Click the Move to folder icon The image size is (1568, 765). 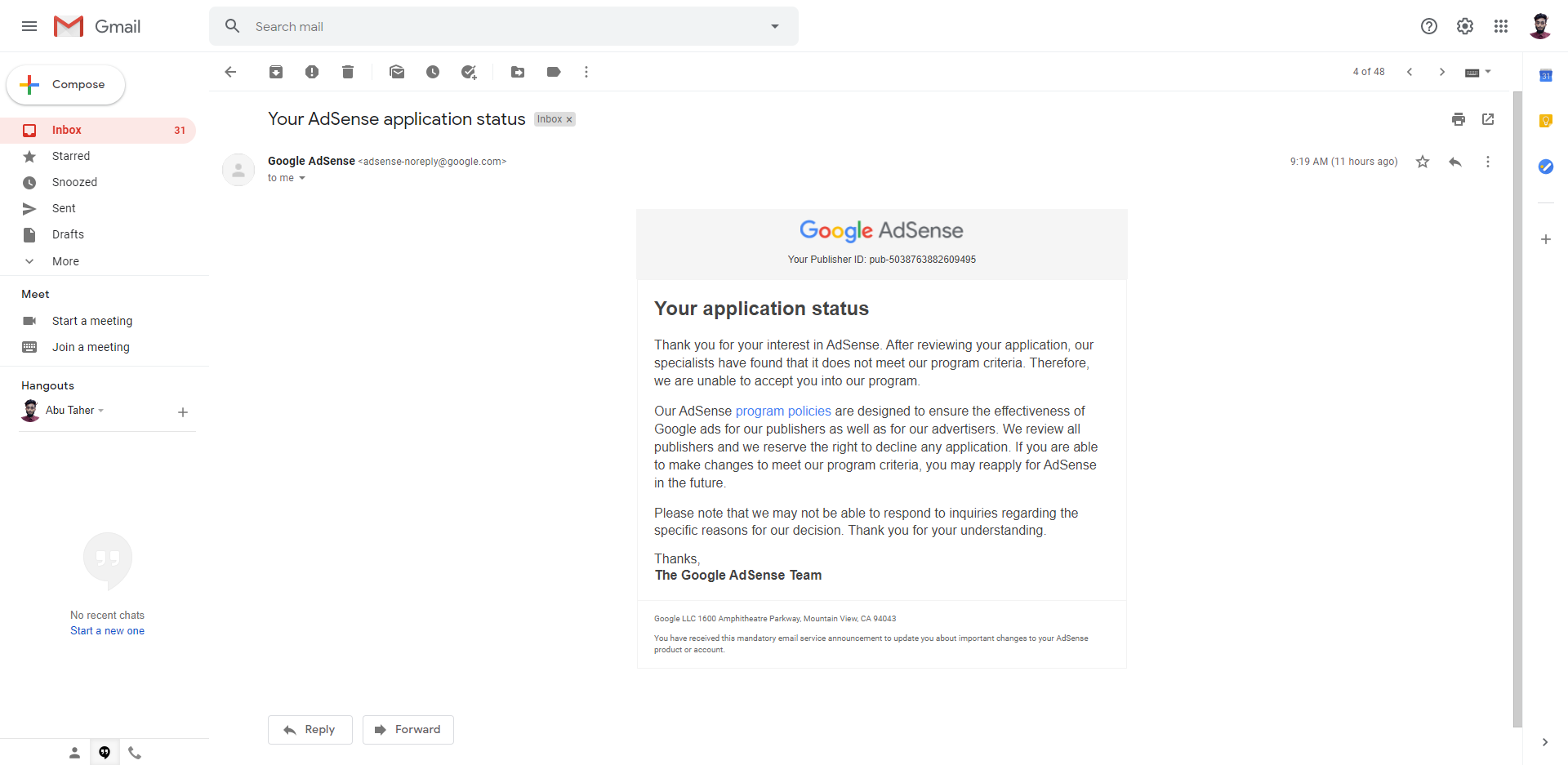coord(518,72)
